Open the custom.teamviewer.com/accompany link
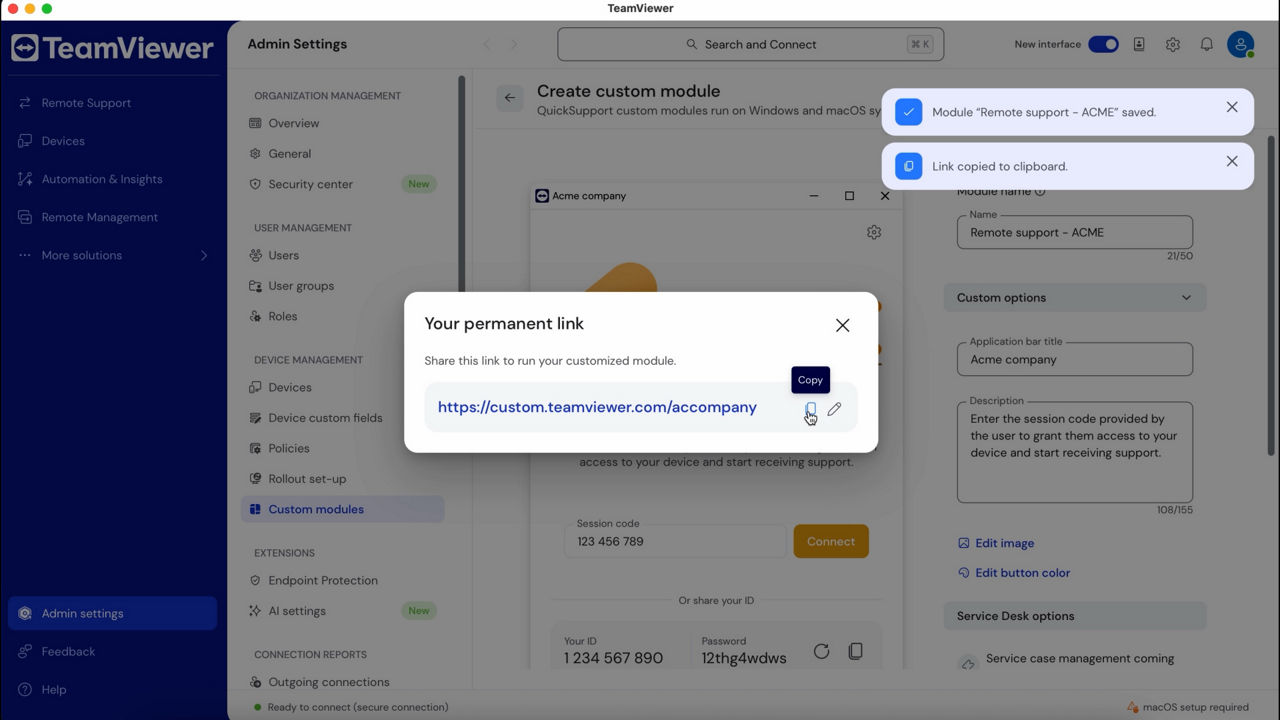Screen dimensions: 1280x720 pyautogui.click(x=597, y=407)
